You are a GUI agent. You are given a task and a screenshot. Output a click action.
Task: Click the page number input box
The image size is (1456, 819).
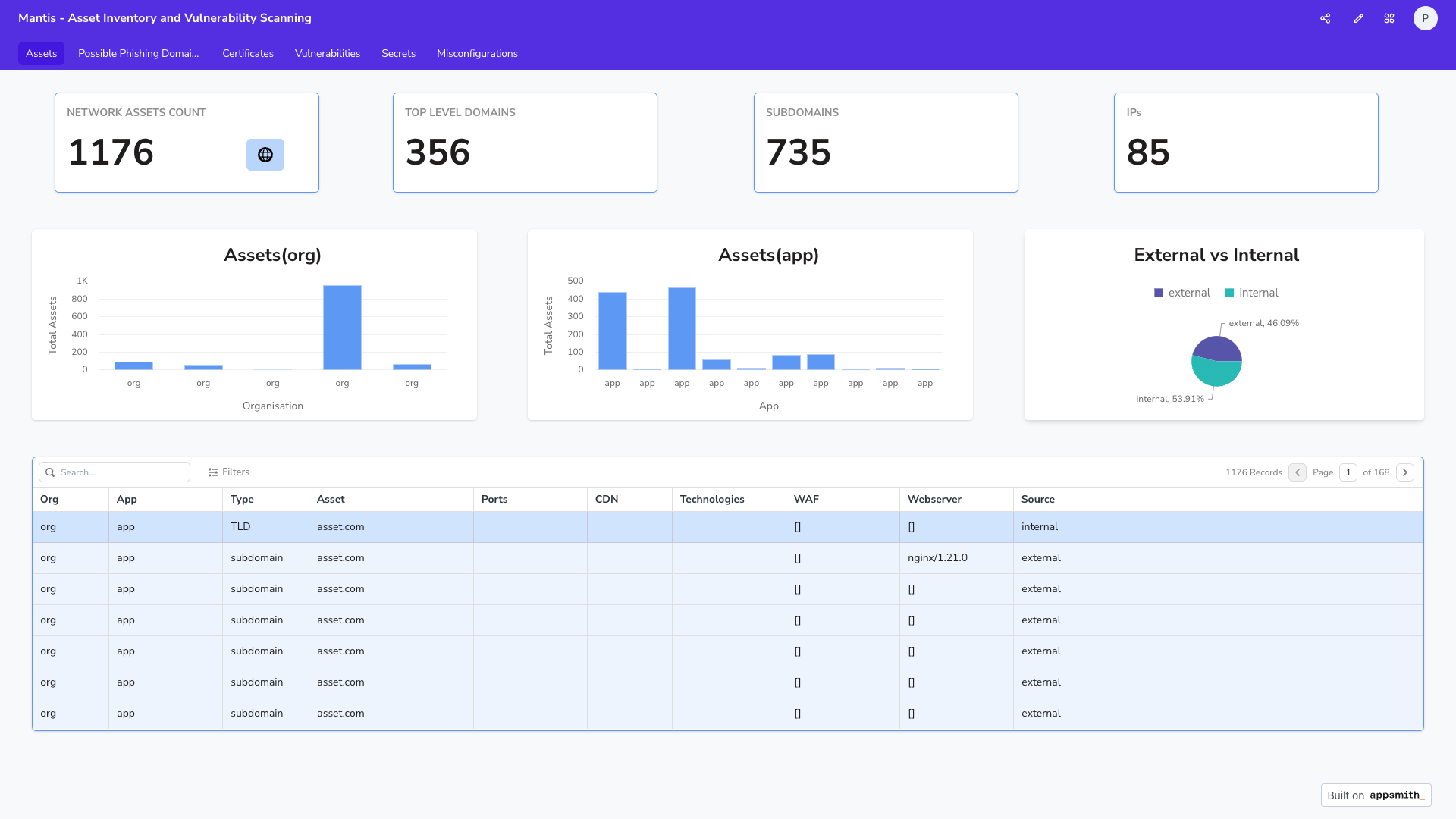(x=1348, y=472)
